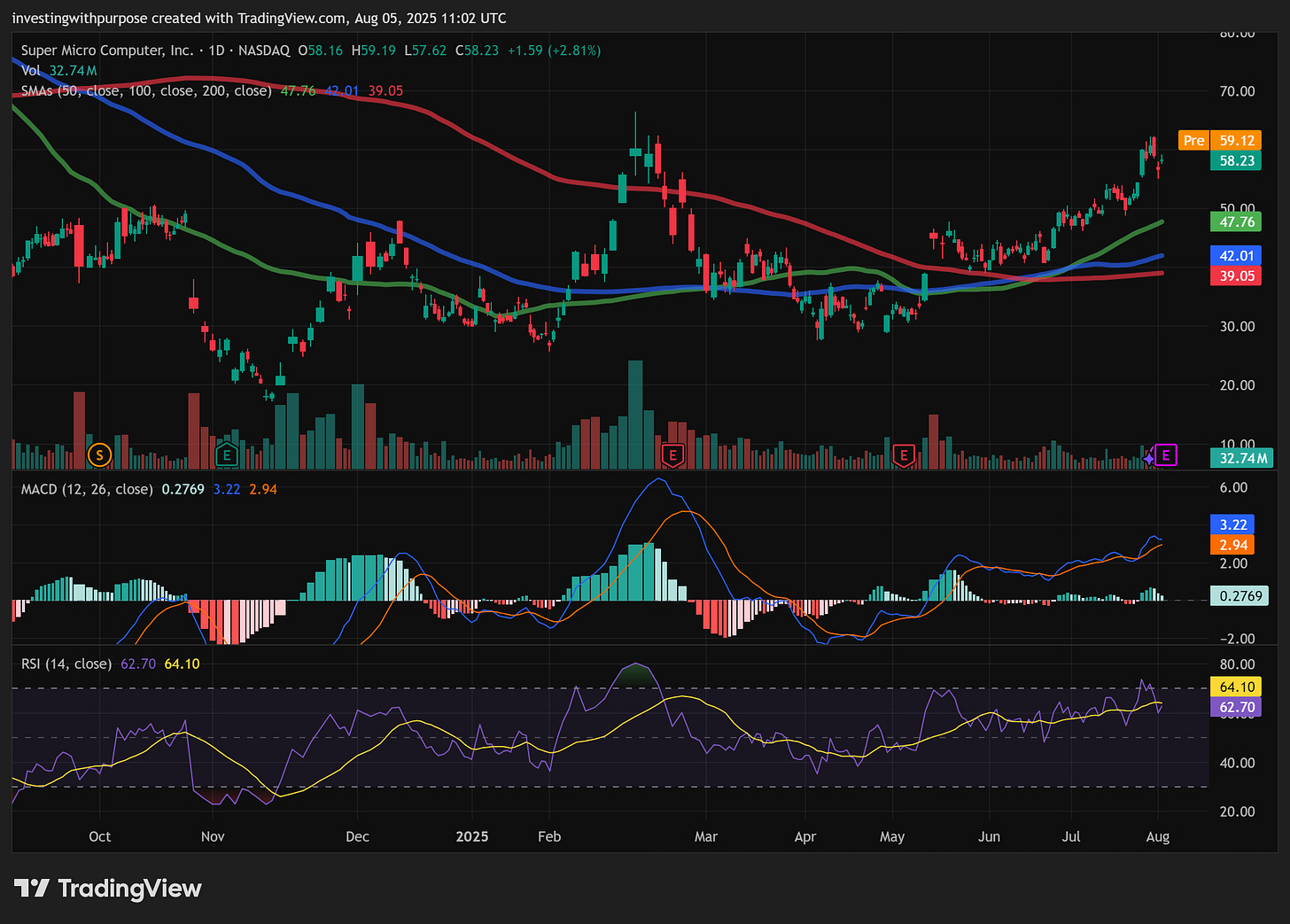
Task: Click the 30.00 price scale tick
Action: point(1237,326)
